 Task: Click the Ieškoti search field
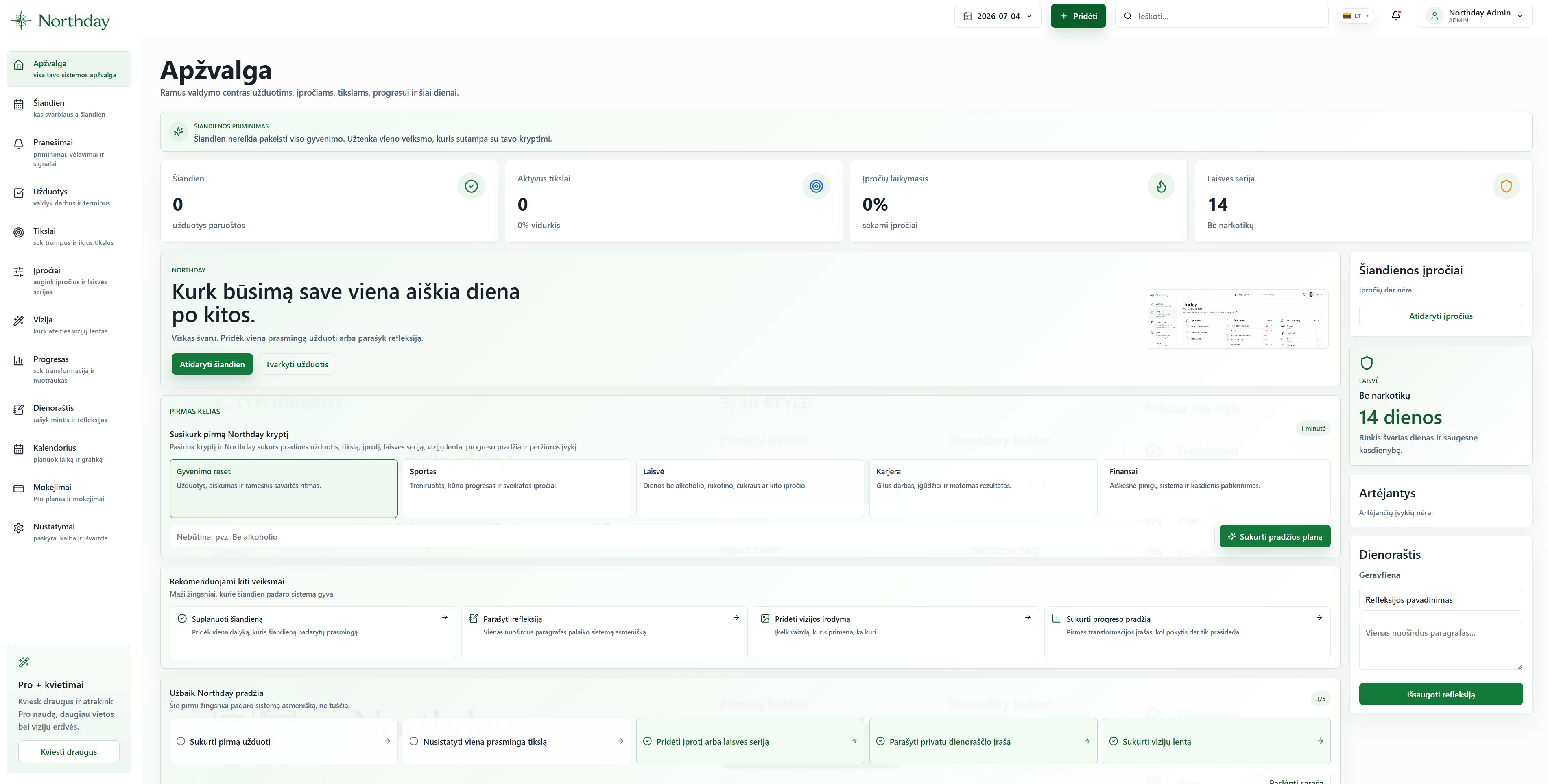pos(1222,16)
